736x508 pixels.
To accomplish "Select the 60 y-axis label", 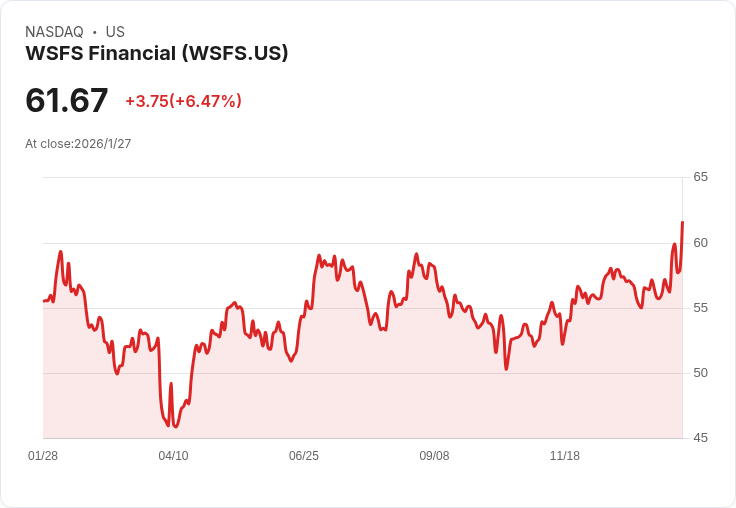I will coord(700,243).
